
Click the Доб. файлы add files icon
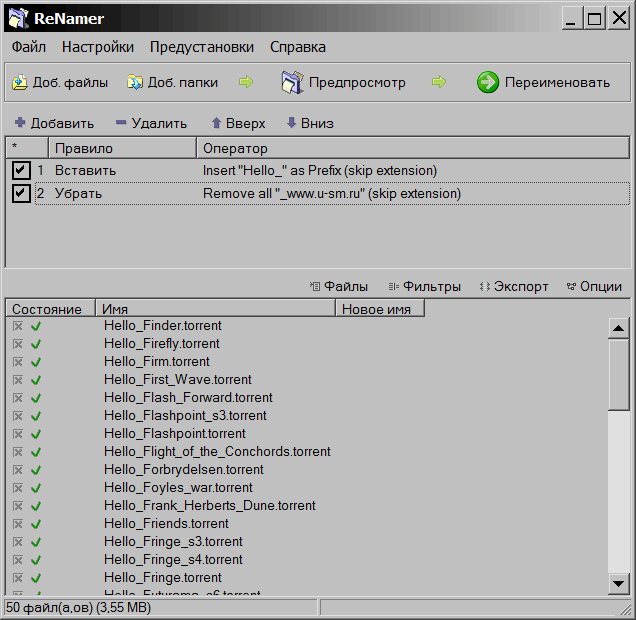(20, 83)
